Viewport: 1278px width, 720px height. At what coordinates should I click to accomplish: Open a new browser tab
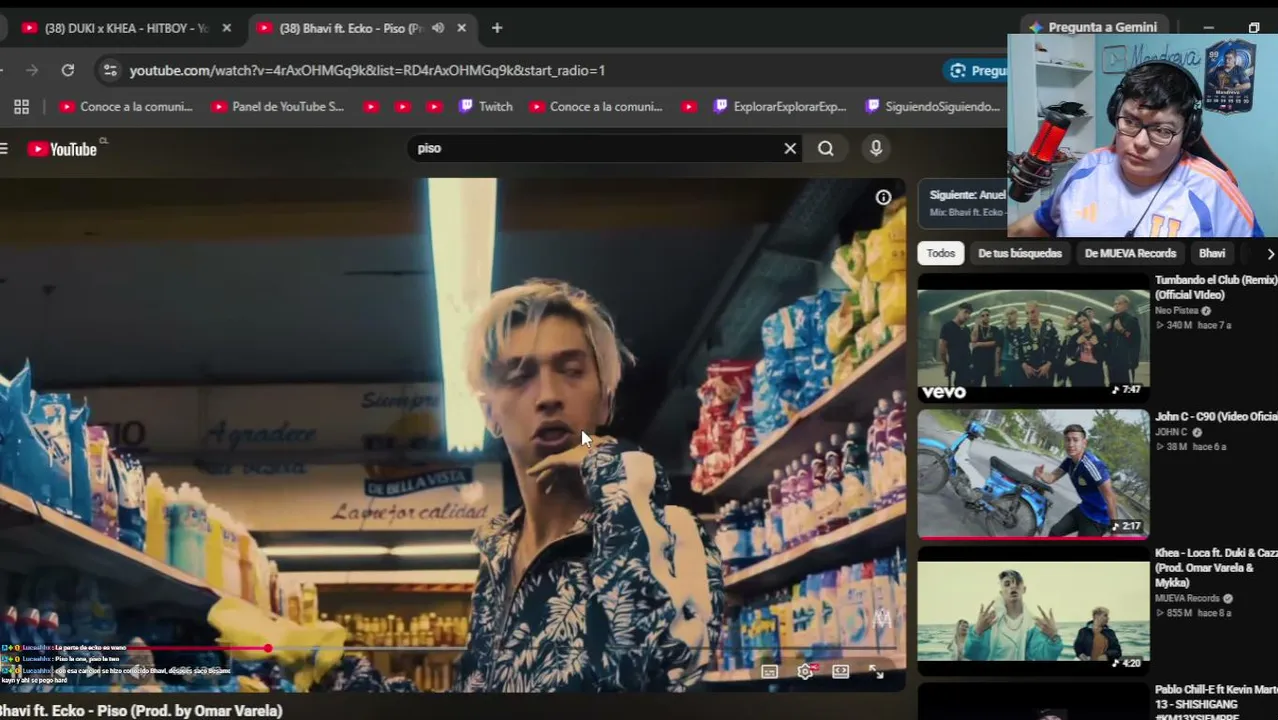pyautogui.click(x=497, y=28)
